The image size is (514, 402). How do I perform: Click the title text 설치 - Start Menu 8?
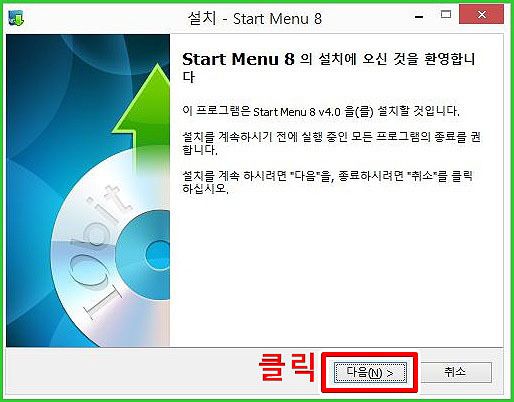tap(255, 18)
